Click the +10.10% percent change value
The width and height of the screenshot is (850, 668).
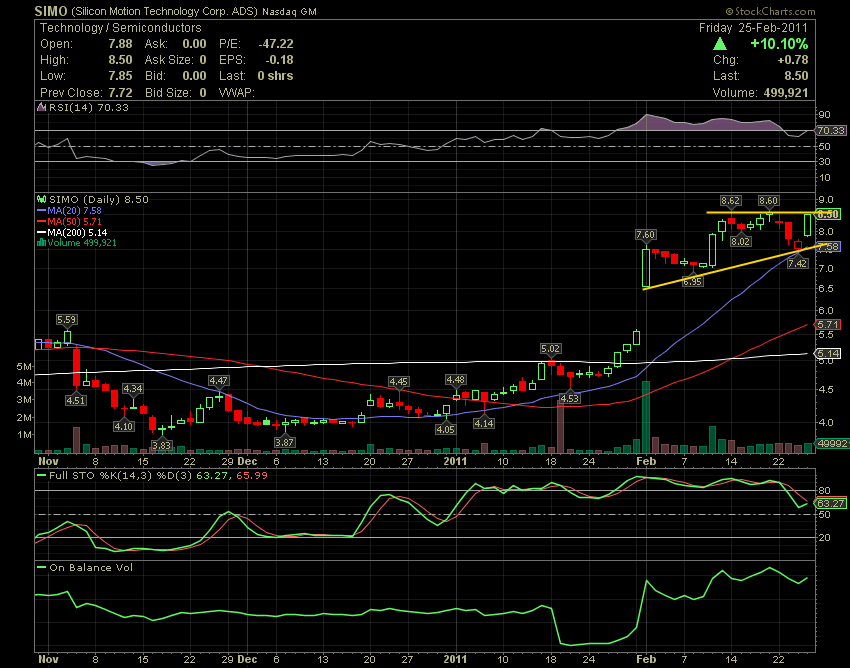[780, 44]
